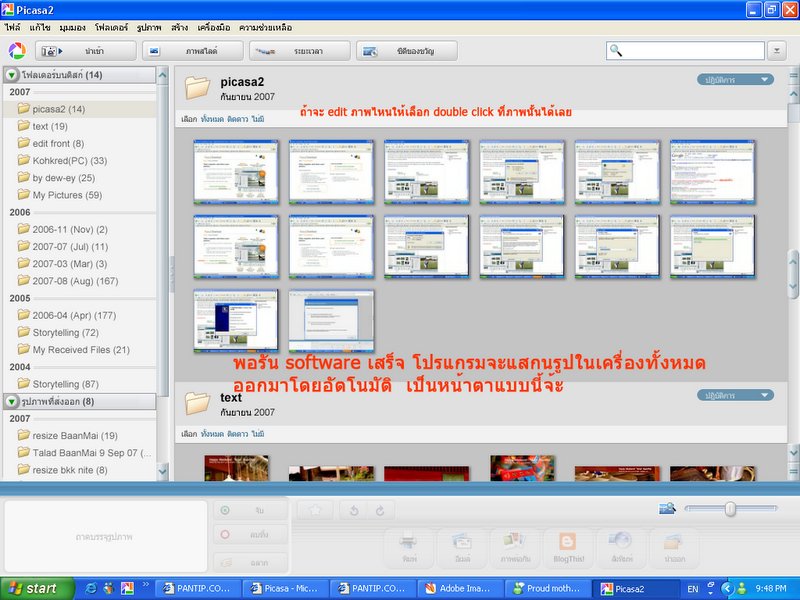800x600 pixels.
Task: Open the รูปภาพ menu
Action: point(149,28)
